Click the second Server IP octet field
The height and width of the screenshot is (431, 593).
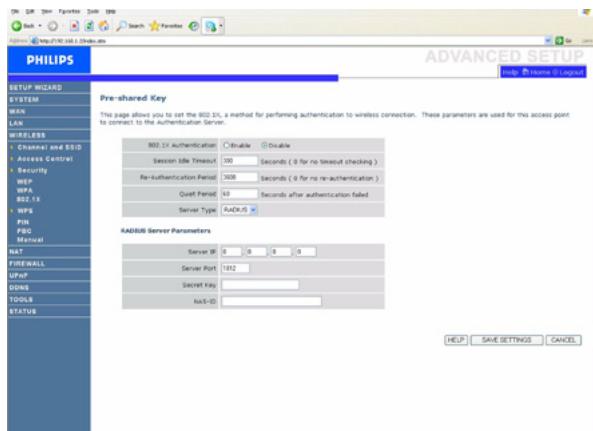(x=256, y=252)
